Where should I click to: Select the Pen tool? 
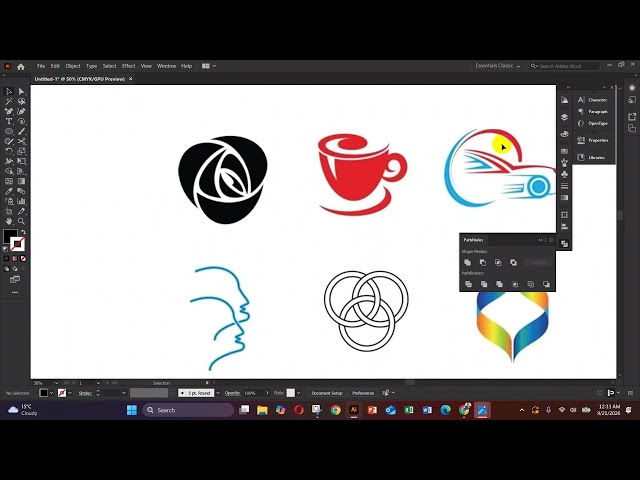(x=9, y=111)
